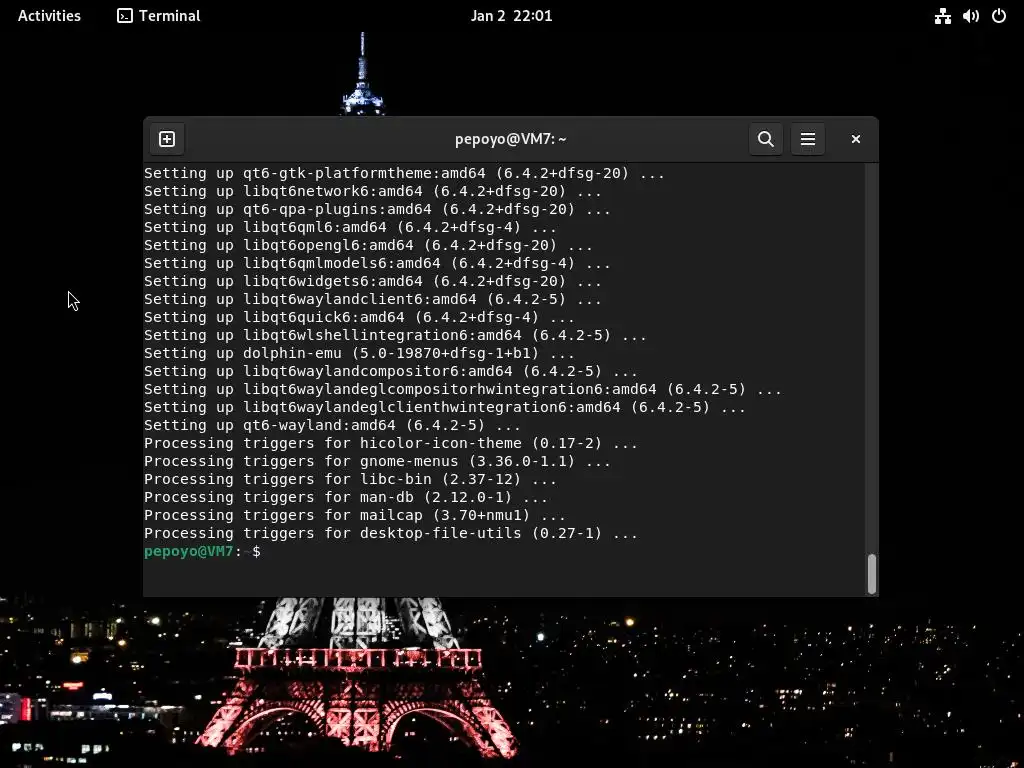Image resolution: width=1024 pixels, height=768 pixels.
Task: Click line 'Setting up libqt6wlshellintegration6:amd64'
Action: [x=396, y=335]
